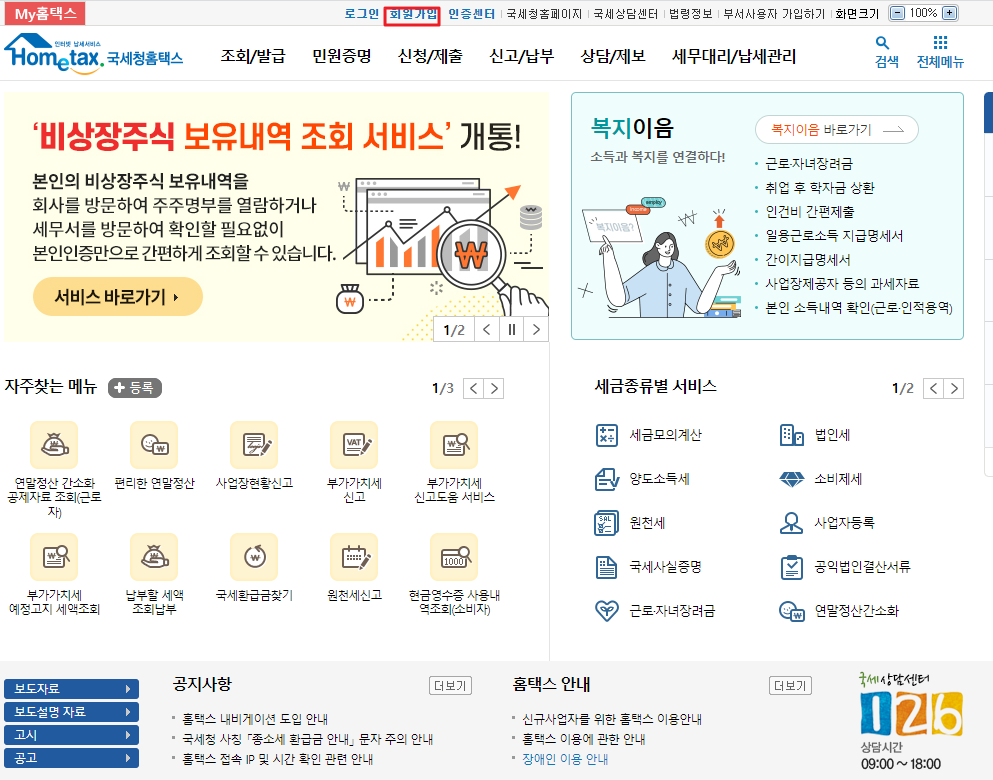
Task: Open 장애인 이용 안내 link
Action: click(x=565, y=758)
